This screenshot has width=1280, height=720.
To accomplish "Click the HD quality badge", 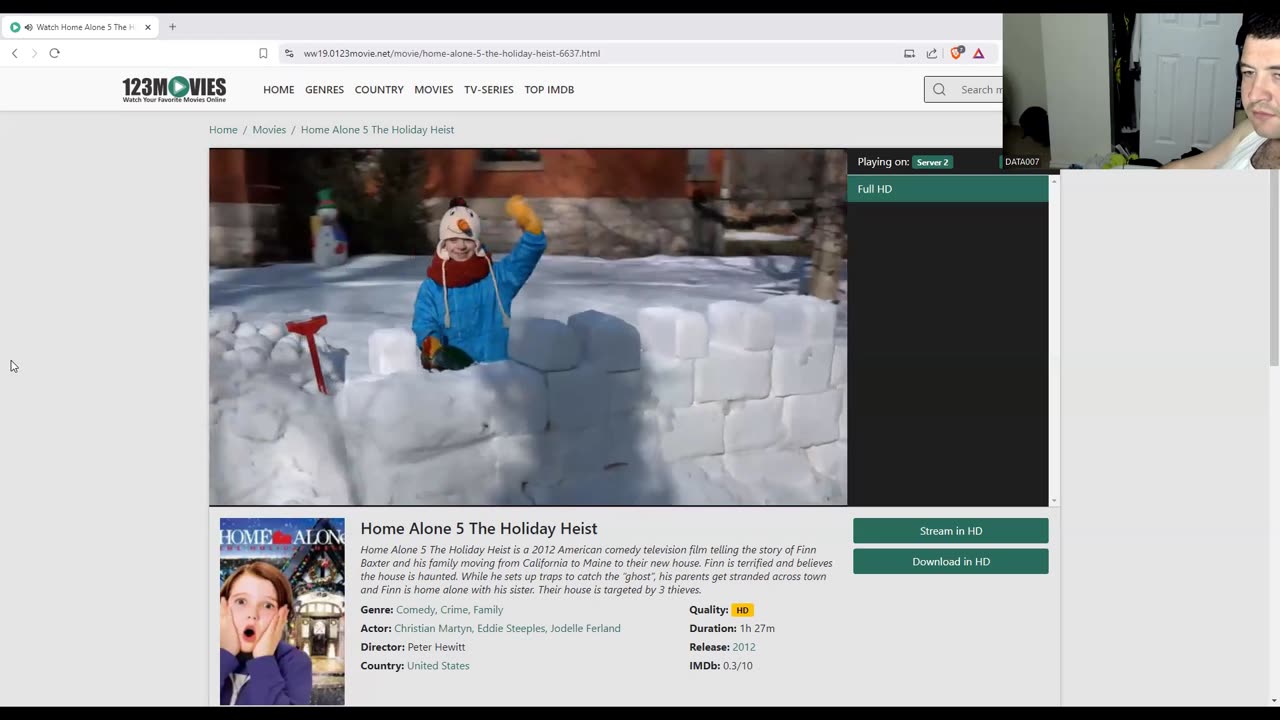I will click(x=742, y=610).
